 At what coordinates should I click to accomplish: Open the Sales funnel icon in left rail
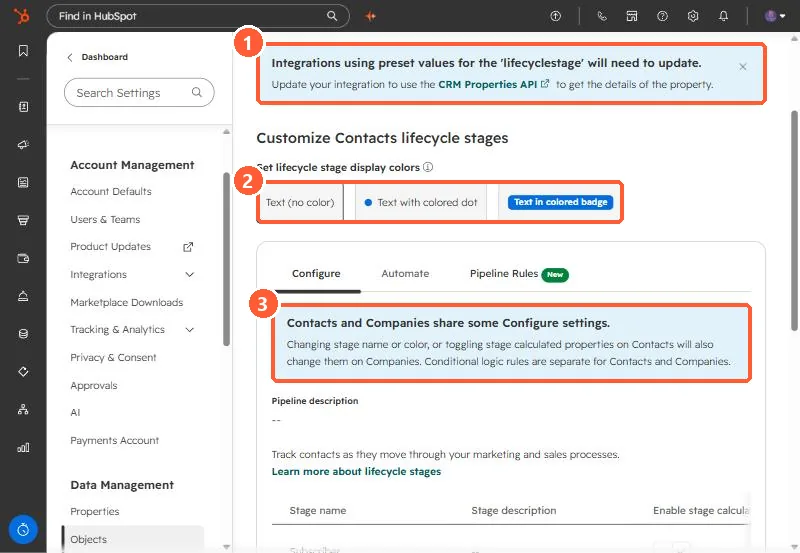(x=23, y=220)
